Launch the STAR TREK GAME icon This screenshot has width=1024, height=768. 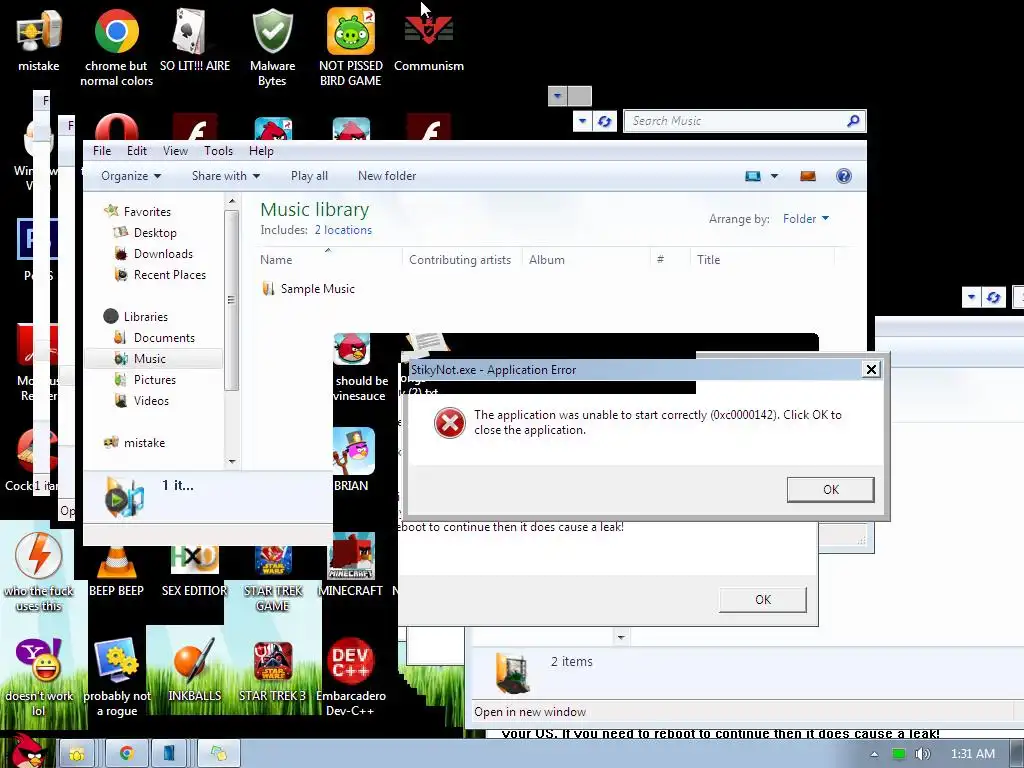(x=272, y=579)
